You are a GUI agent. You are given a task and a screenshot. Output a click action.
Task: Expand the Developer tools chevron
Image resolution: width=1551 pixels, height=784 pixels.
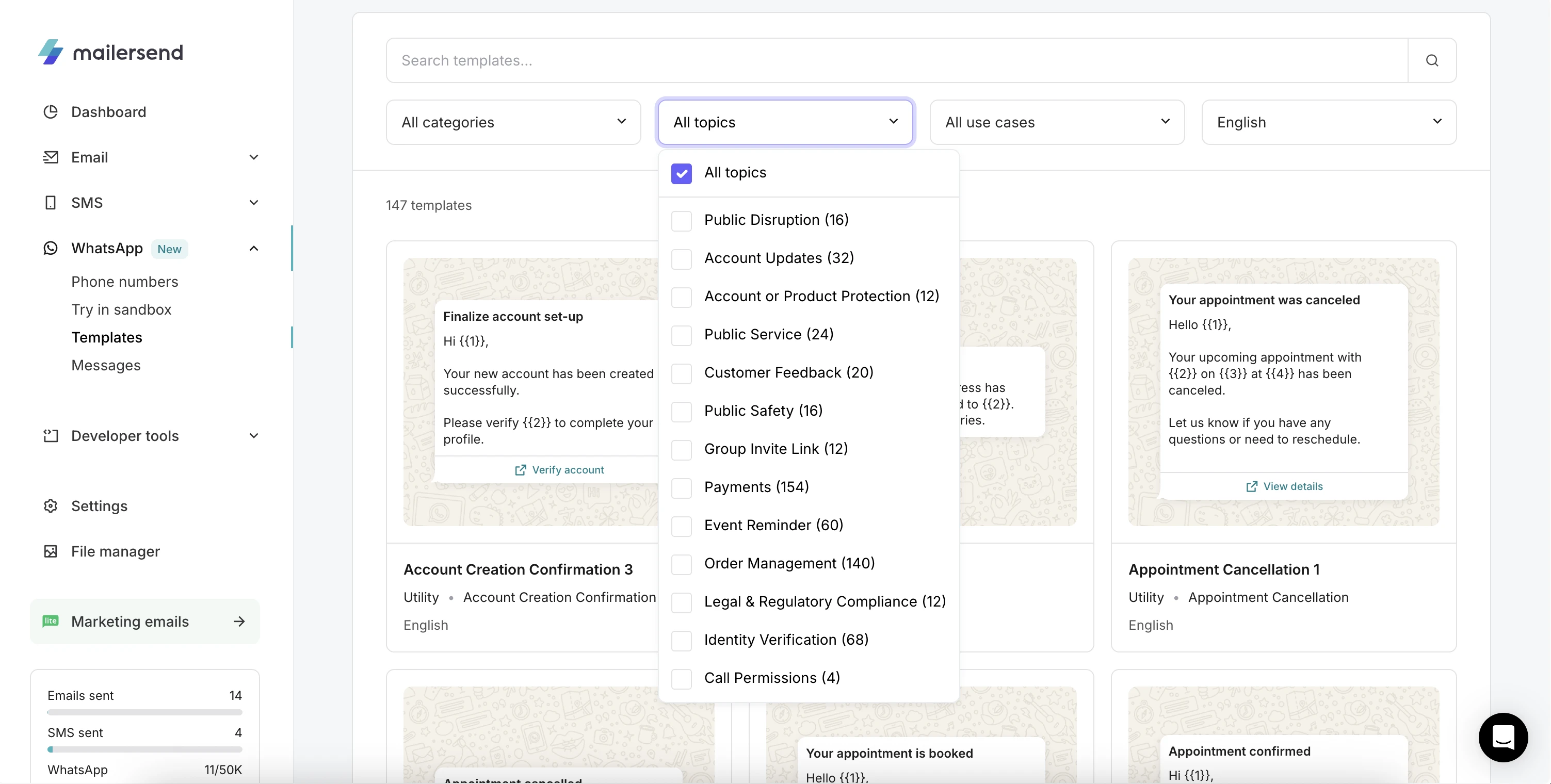tap(254, 436)
